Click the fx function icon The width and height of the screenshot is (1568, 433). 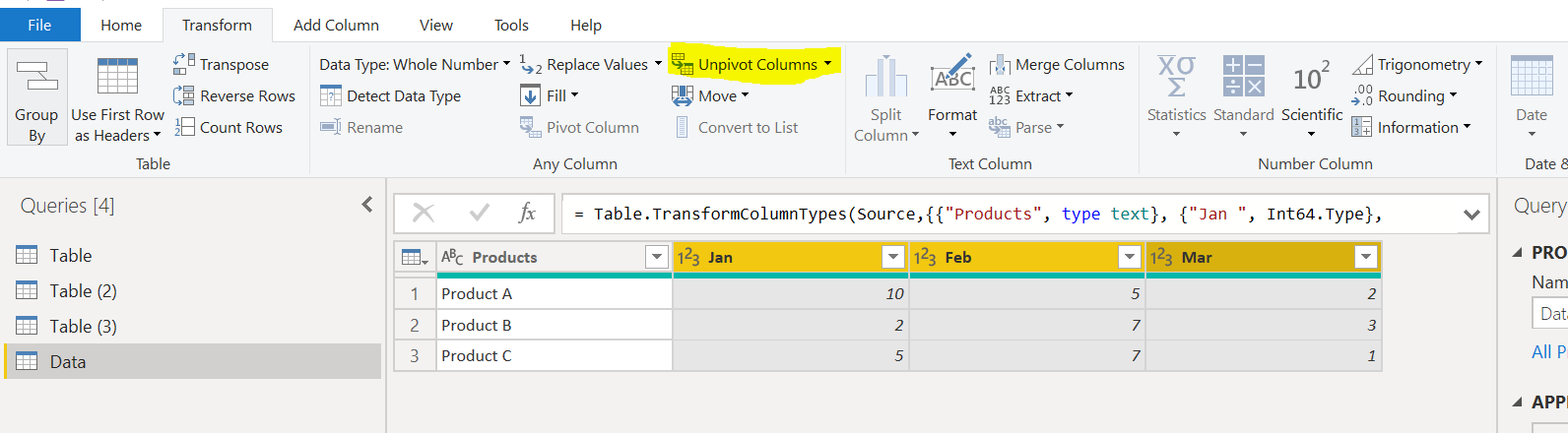(x=527, y=213)
